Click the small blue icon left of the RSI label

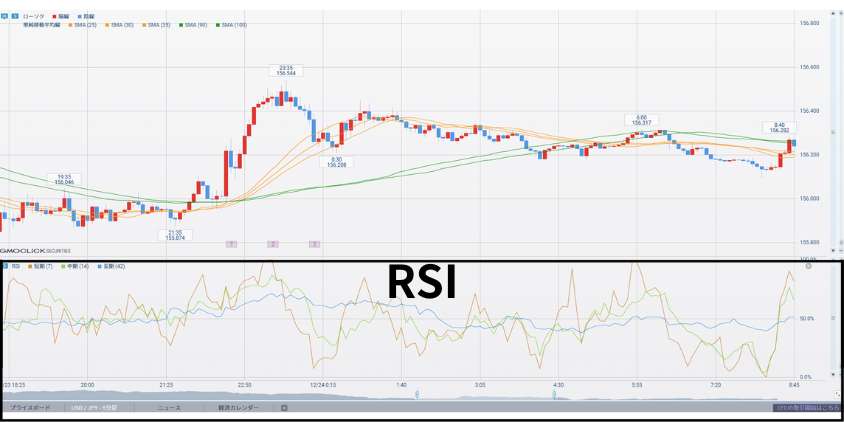tap(4, 267)
